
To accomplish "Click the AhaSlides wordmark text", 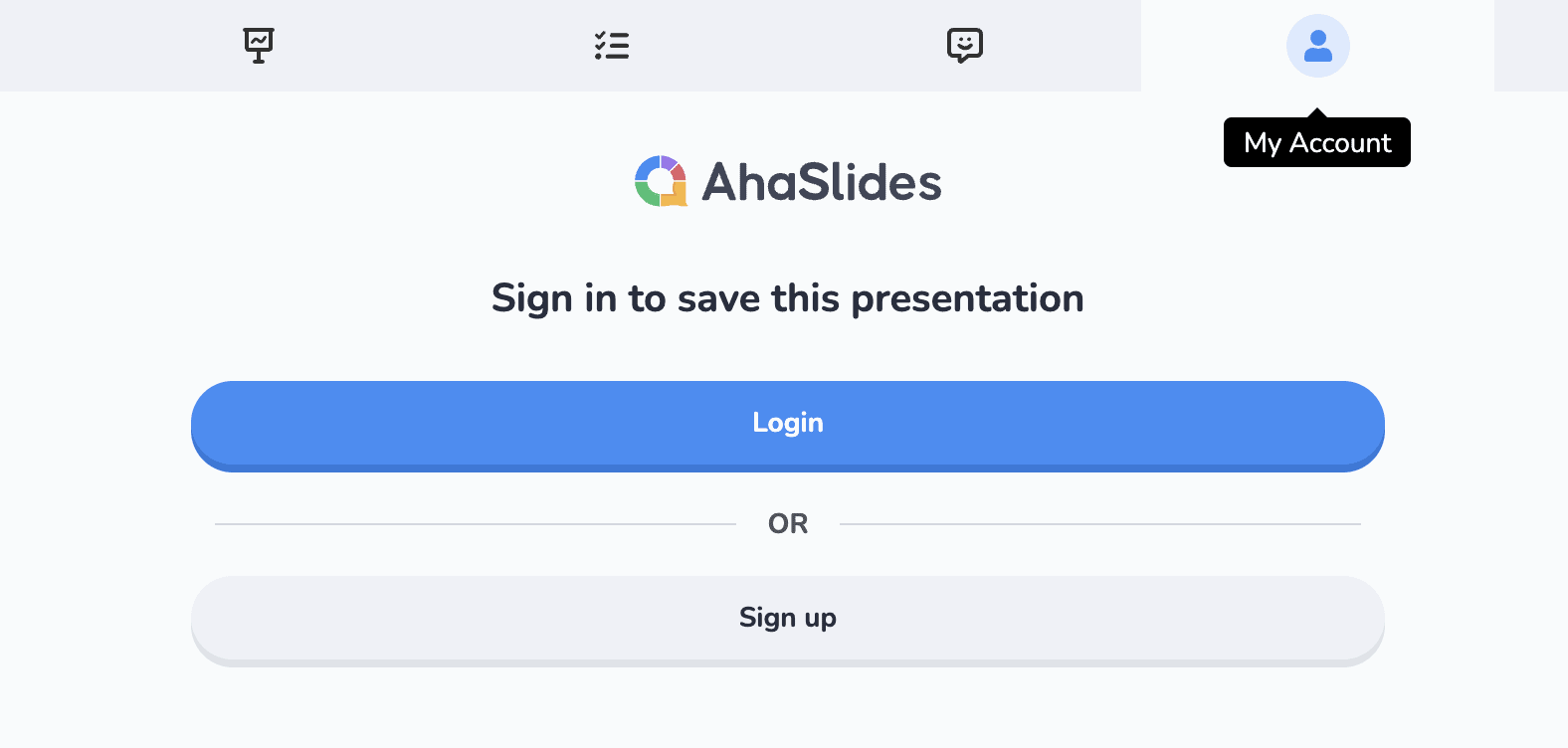I will point(823,181).
